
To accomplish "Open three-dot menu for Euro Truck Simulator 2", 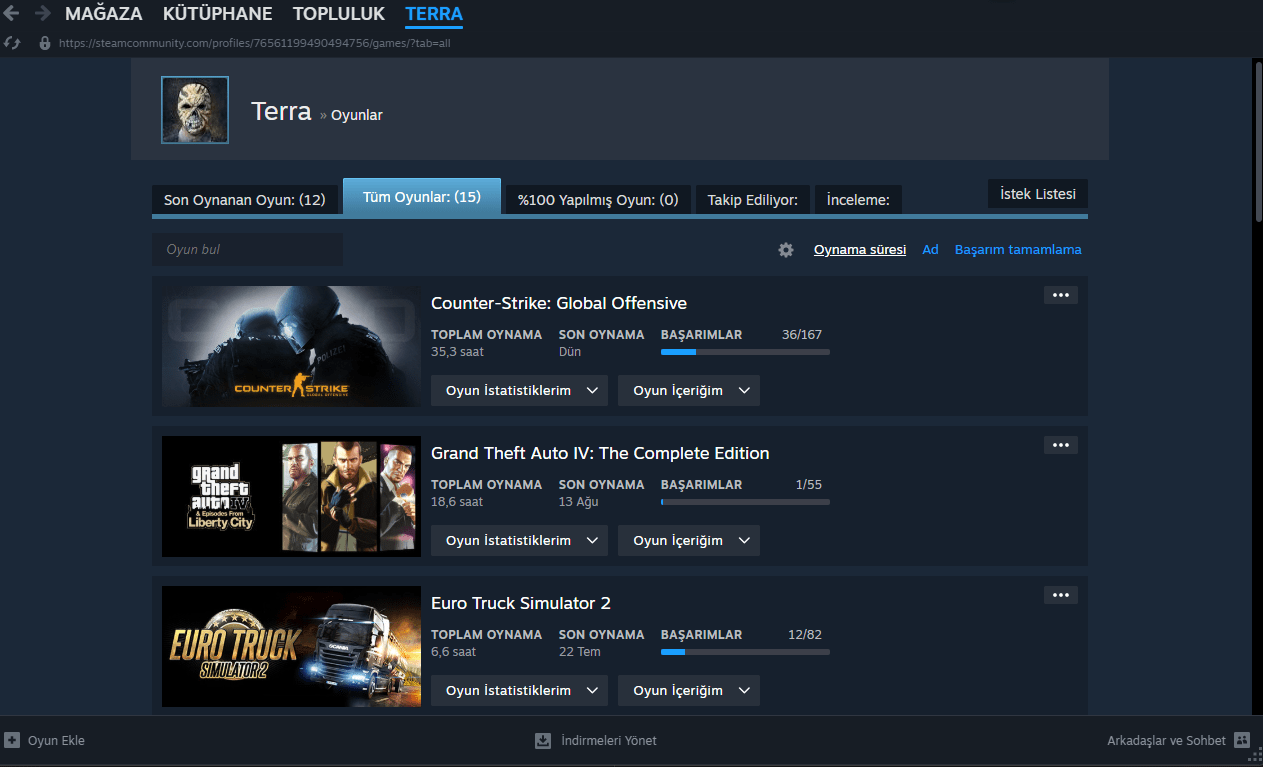I will [x=1061, y=595].
